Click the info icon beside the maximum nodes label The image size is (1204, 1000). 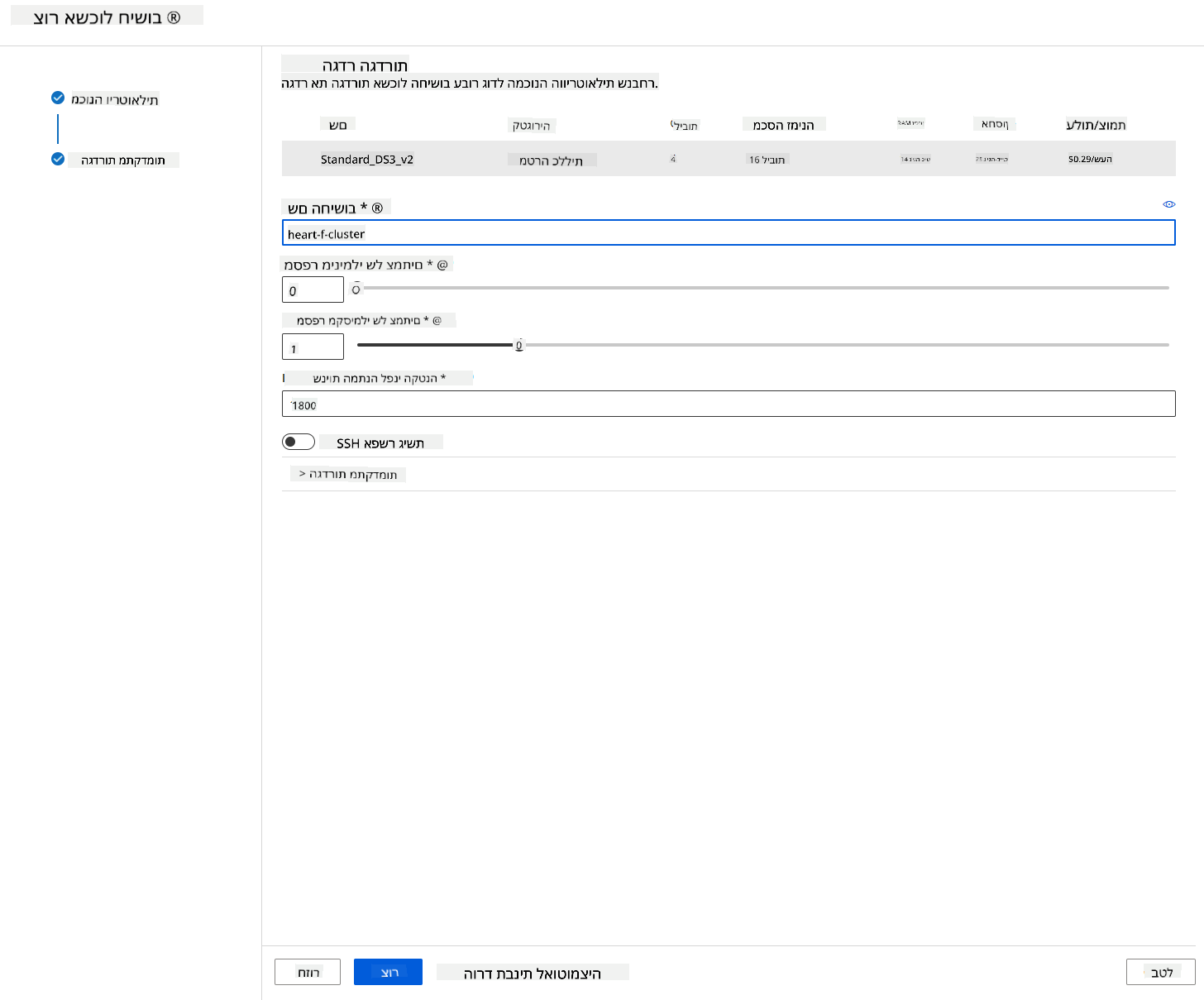click(x=437, y=320)
